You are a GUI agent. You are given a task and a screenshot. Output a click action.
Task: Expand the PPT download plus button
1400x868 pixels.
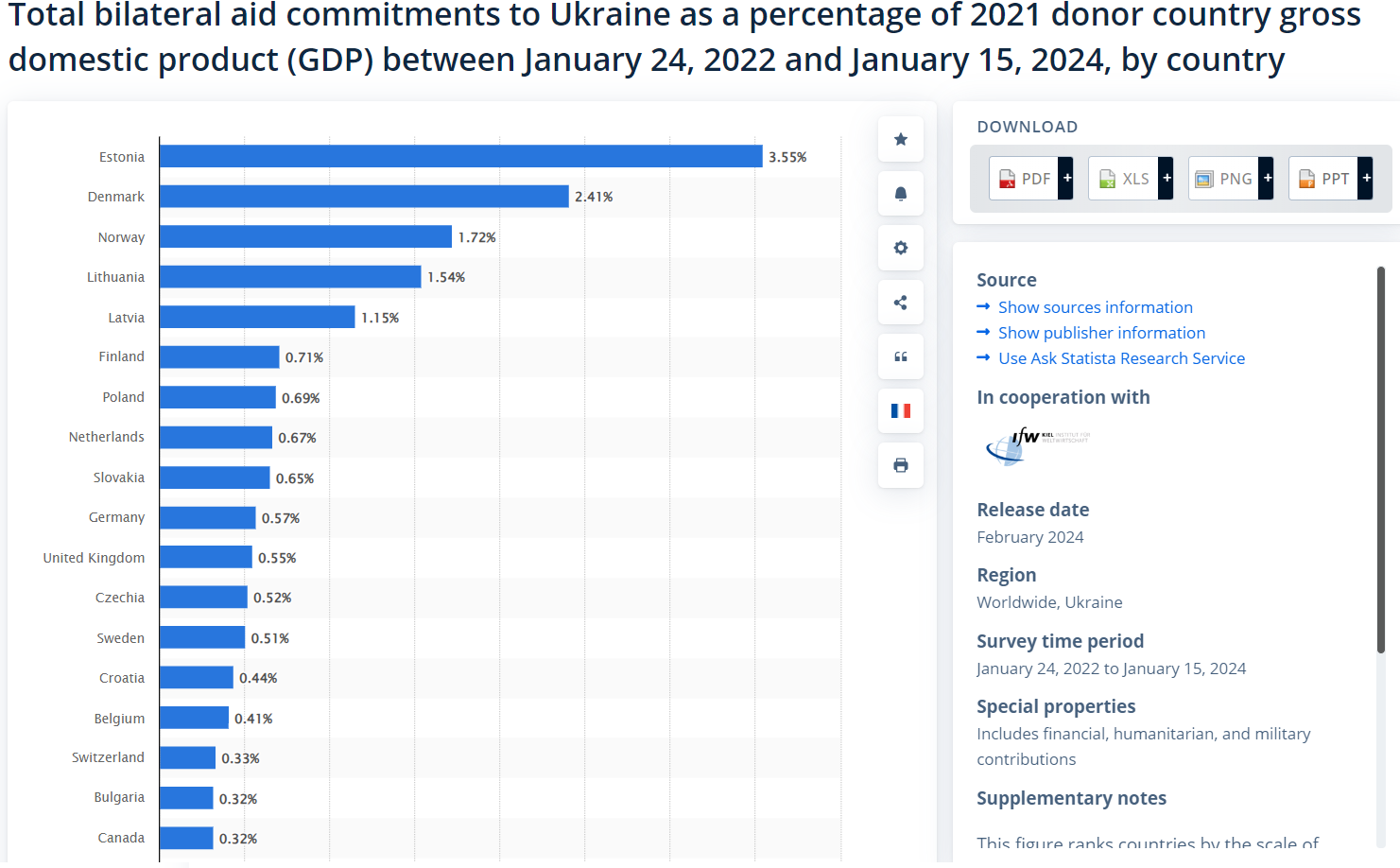1366,179
